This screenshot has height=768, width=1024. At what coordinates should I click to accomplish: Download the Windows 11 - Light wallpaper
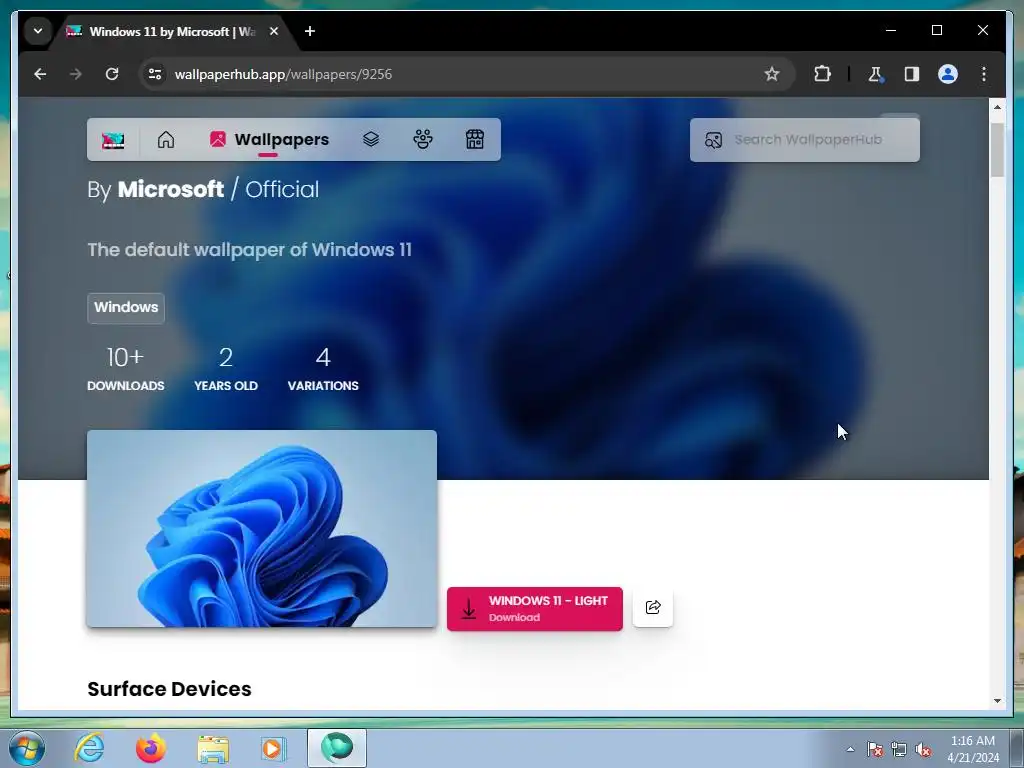[x=535, y=609]
